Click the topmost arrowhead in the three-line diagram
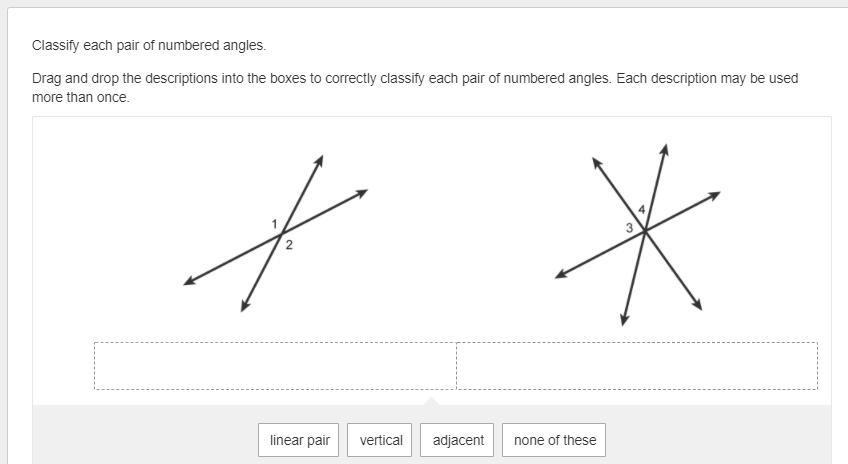The image size is (848, 464). click(x=665, y=150)
